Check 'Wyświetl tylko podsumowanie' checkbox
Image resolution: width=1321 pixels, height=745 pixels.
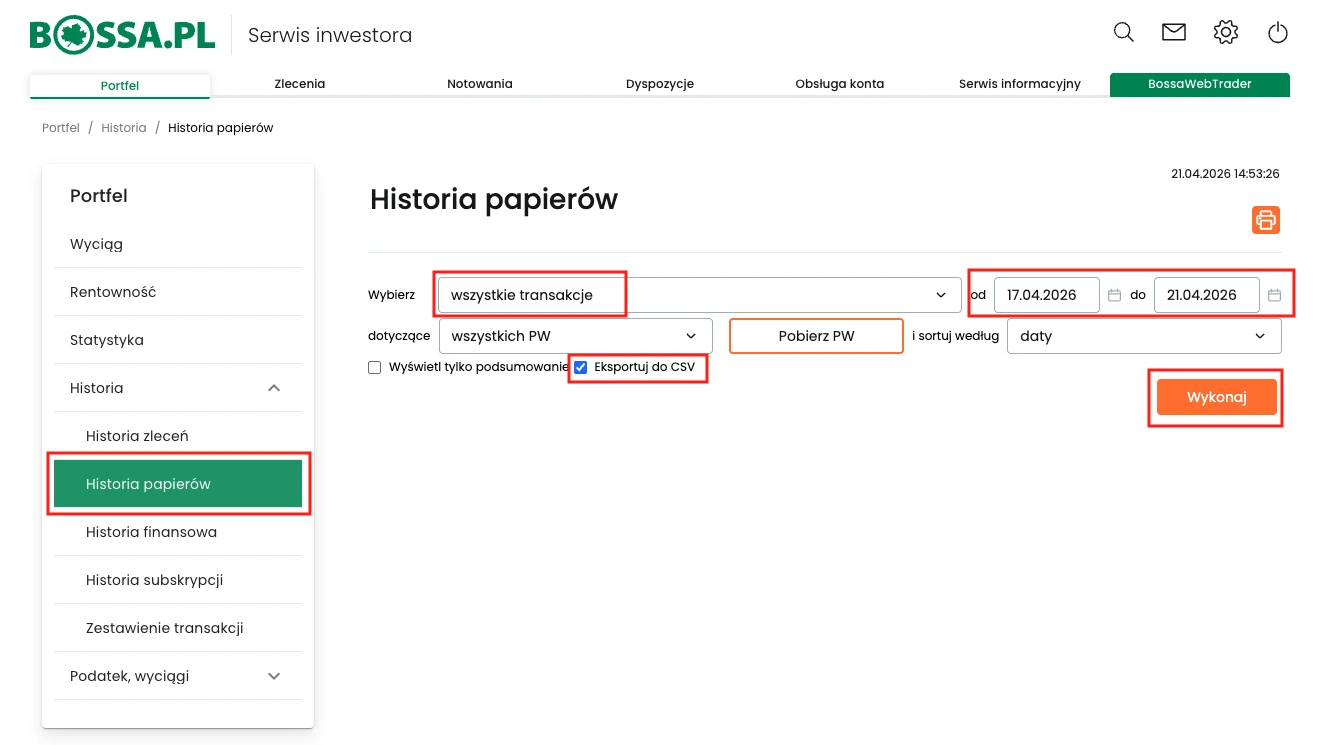tap(375, 367)
